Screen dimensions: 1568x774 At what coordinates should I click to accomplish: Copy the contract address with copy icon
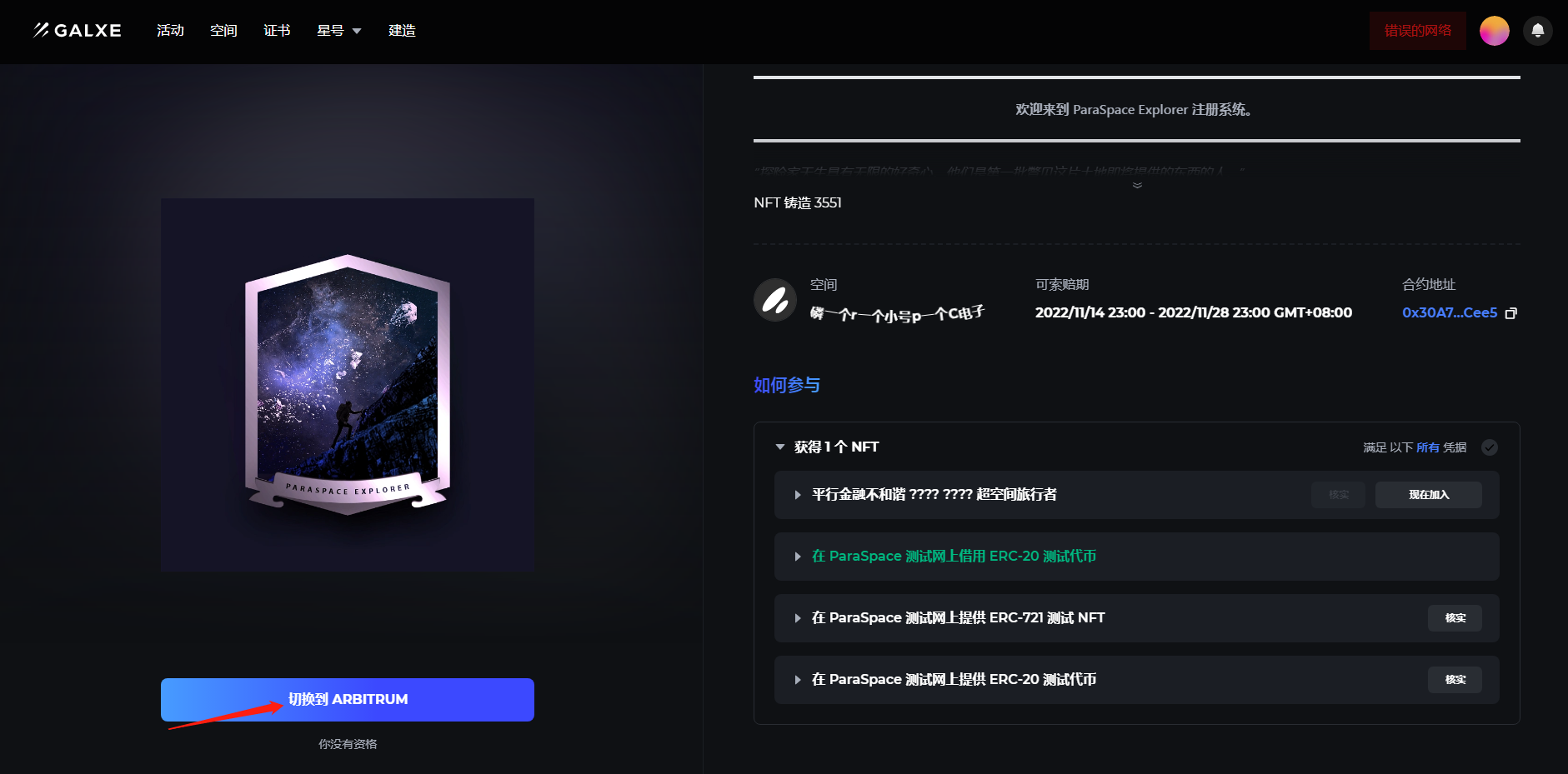click(1510, 313)
